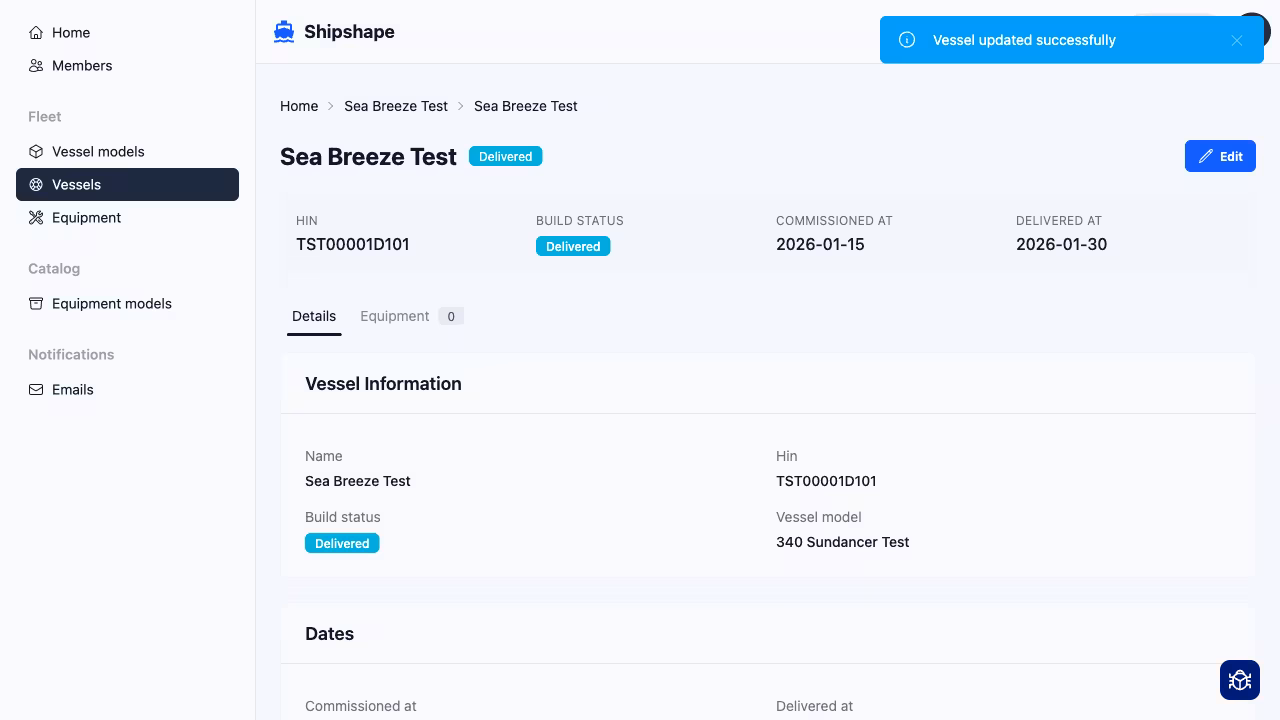Click Delivered badge under BUILD STATUS
Image resolution: width=1280 pixels, height=720 pixels.
tap(573, 246)
